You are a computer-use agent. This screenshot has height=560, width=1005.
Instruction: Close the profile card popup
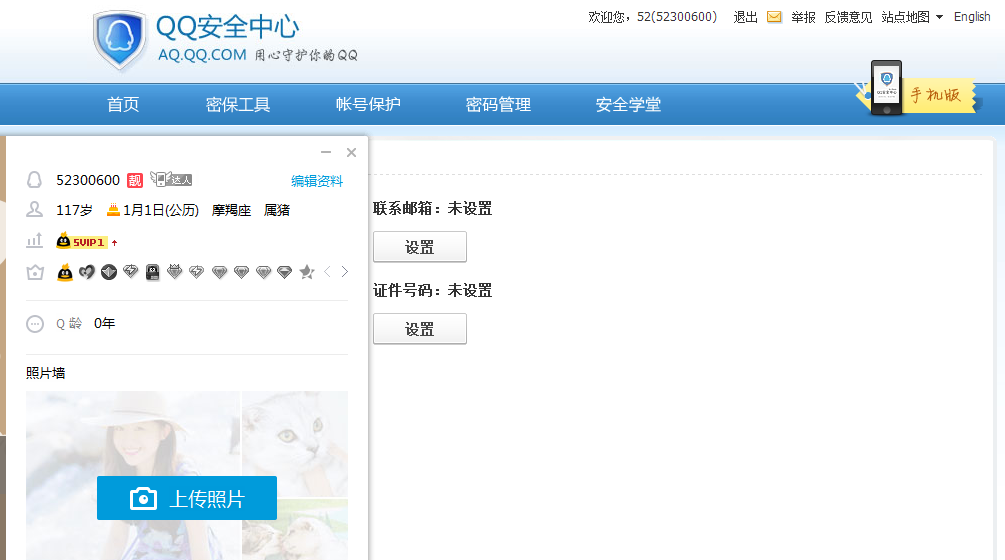[x=351, y=152]
